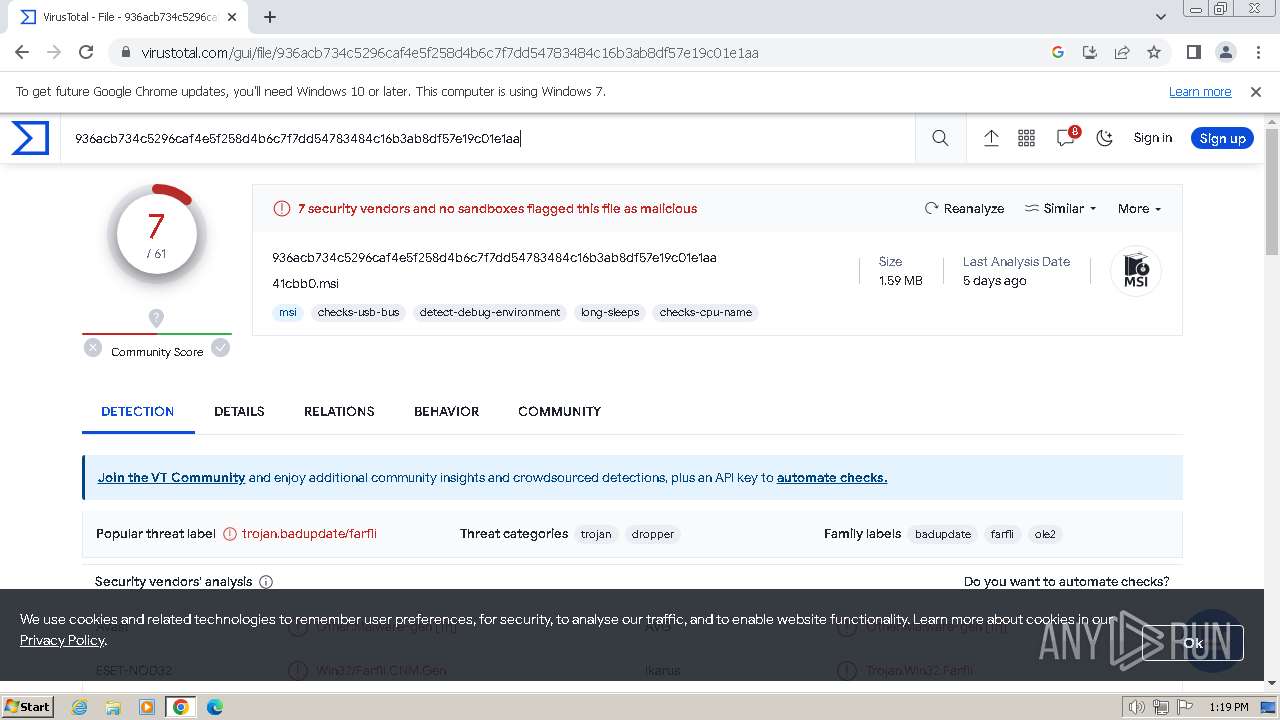Open the More dropdown
The image size is (1280, 720).
pos(1139,208)
